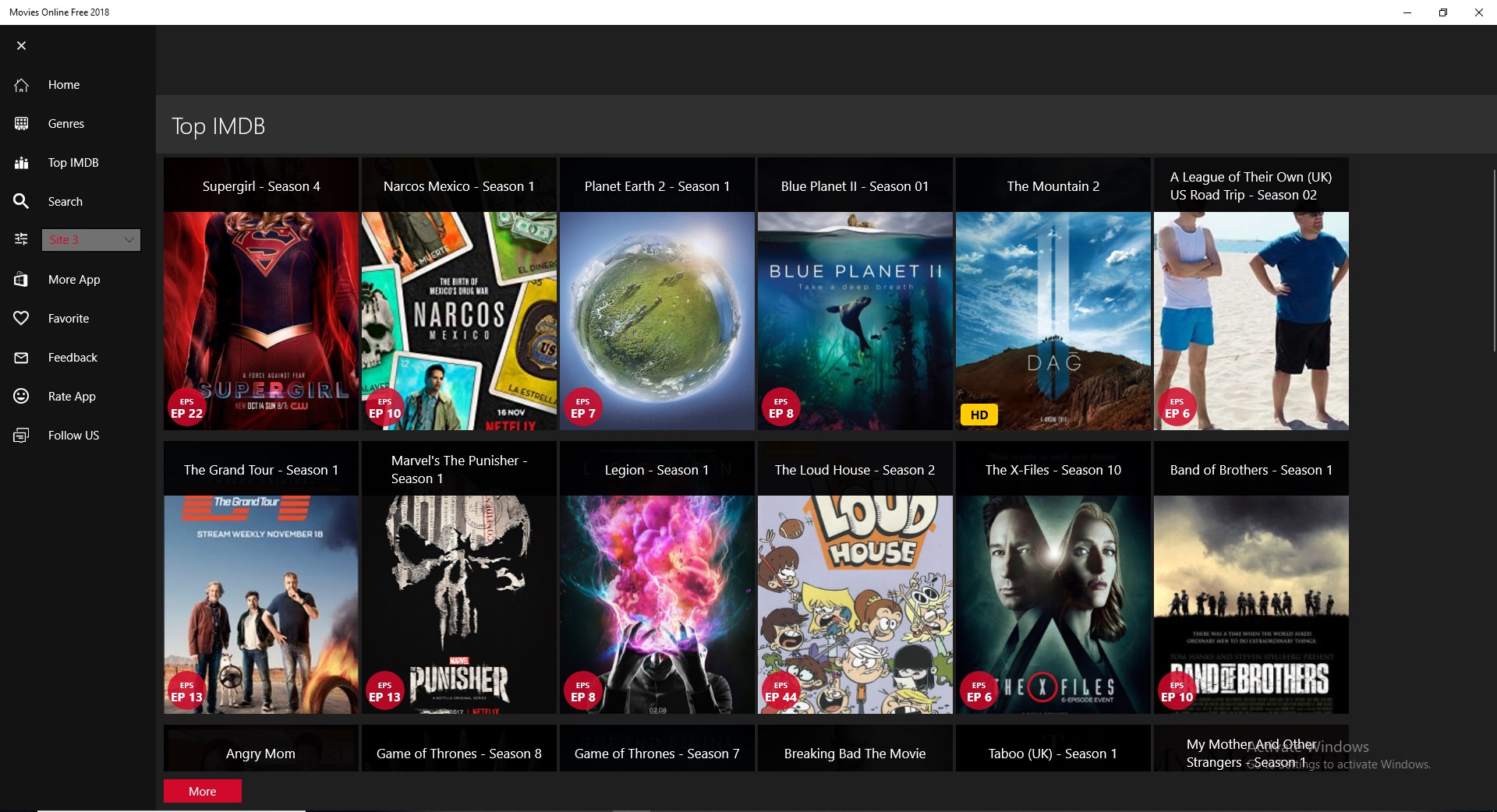This screenshot has width=1497, height=812.
Task: Click EP 22 badge on Supergirl poster
Action: pyautogui.click(x=187, y=408)
